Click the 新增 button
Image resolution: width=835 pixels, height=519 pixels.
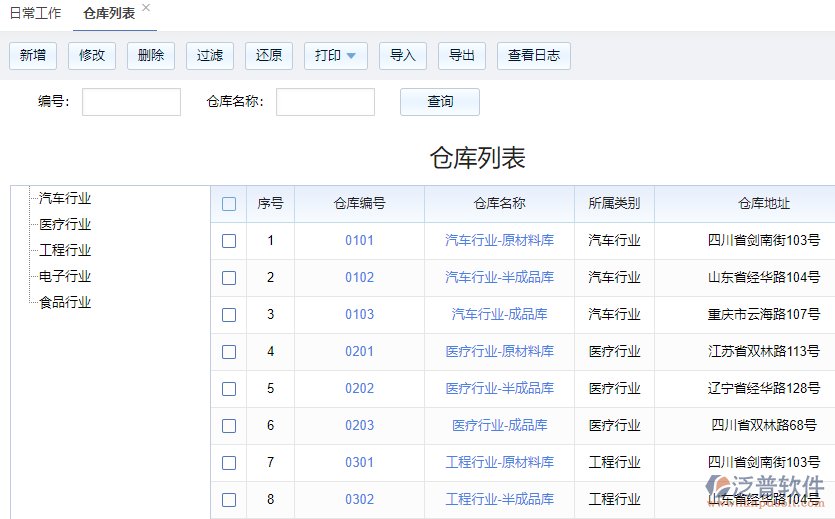pyautogui.click(x=33, y=56)
